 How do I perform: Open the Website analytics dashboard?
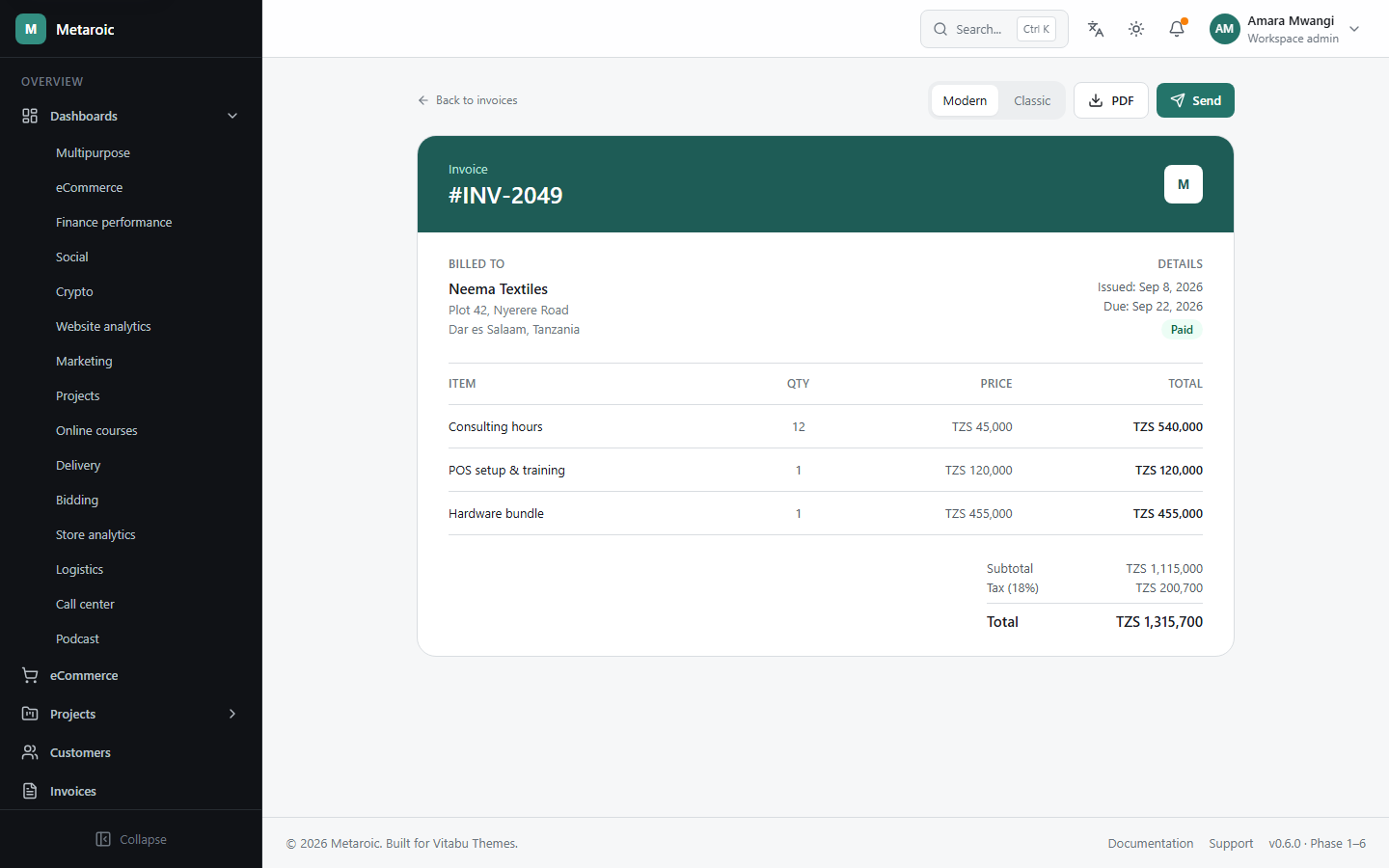click(103, 326)
